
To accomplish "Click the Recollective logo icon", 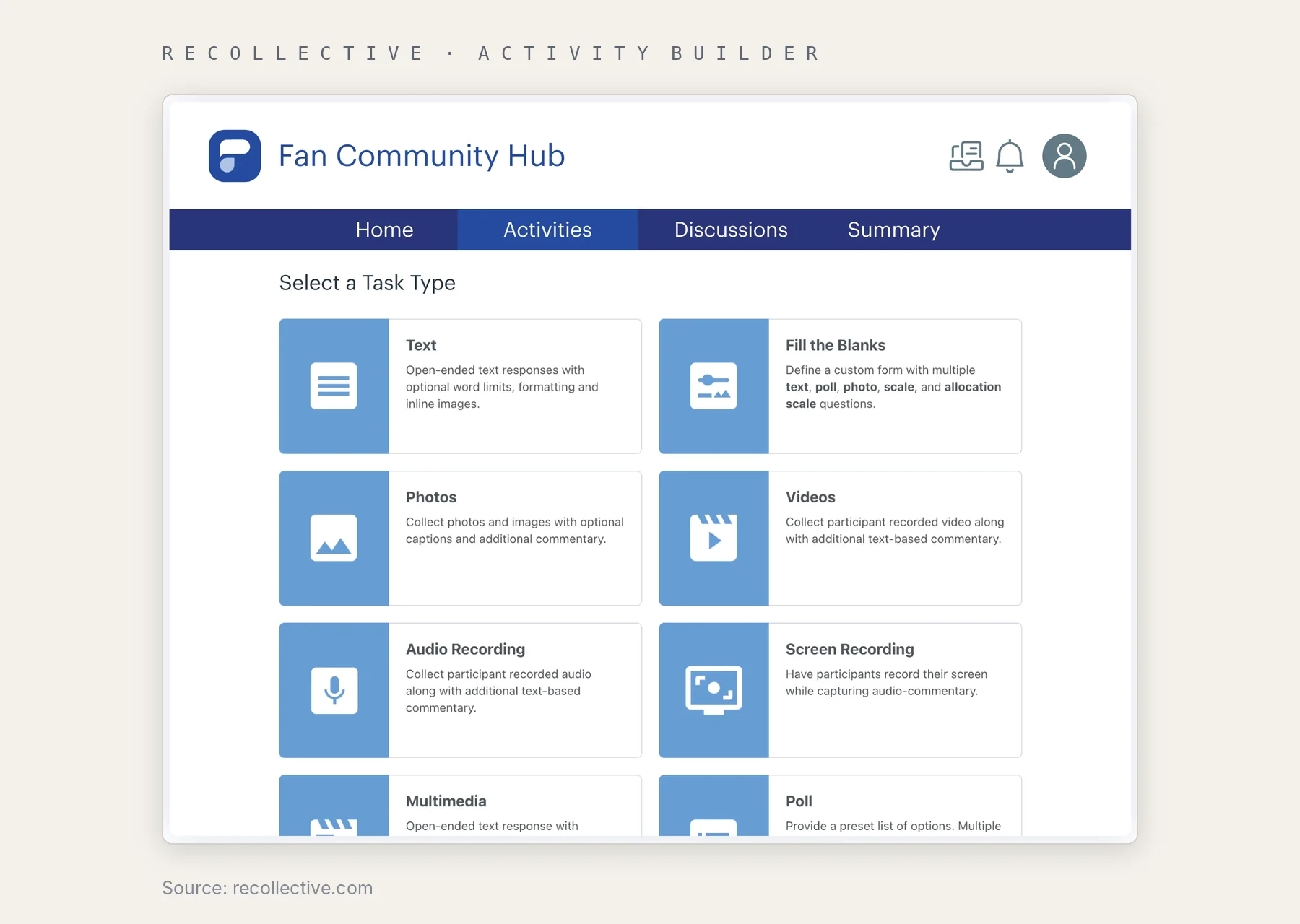I will click(x=235, y=156).
